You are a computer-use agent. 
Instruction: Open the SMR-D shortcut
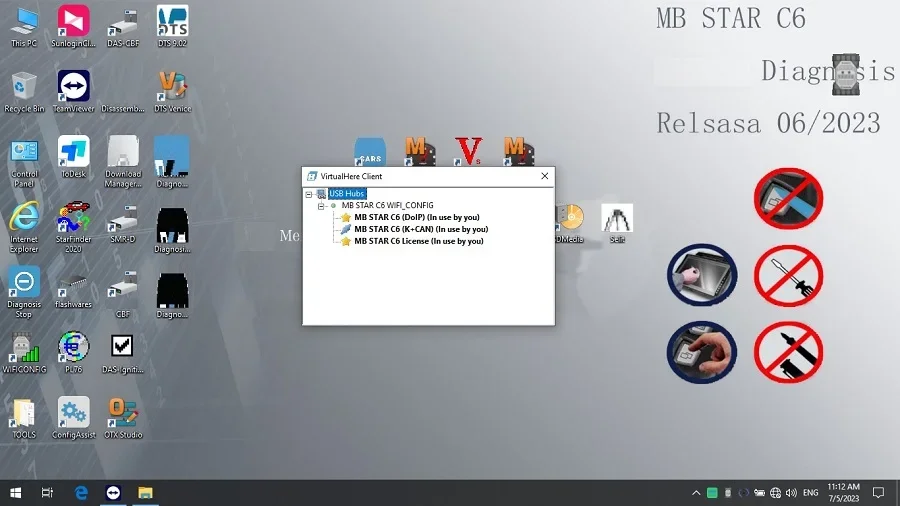(x=123, y=224)
